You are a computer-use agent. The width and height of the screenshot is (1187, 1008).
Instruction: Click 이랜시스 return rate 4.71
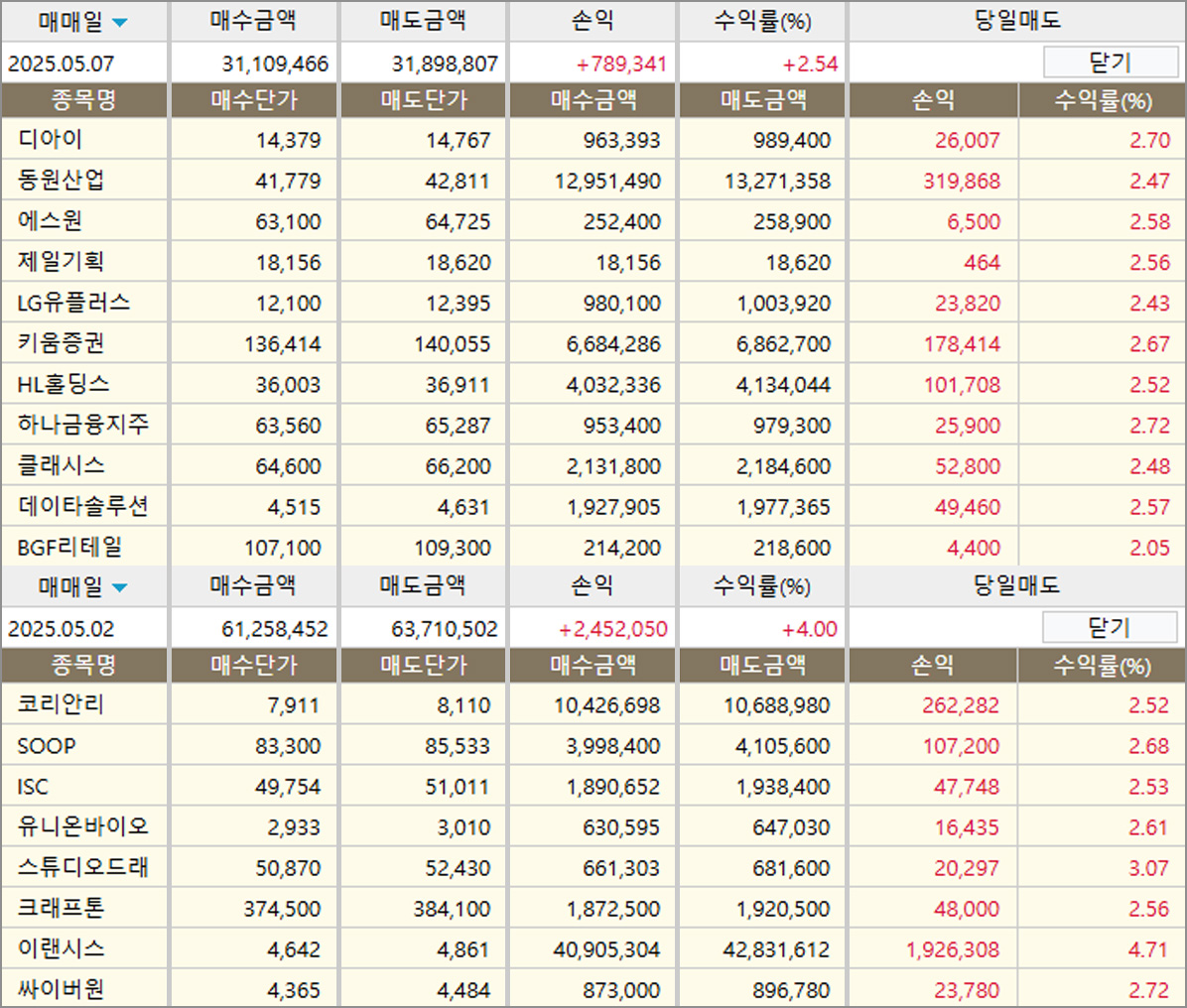click(x=1148, y=949)
